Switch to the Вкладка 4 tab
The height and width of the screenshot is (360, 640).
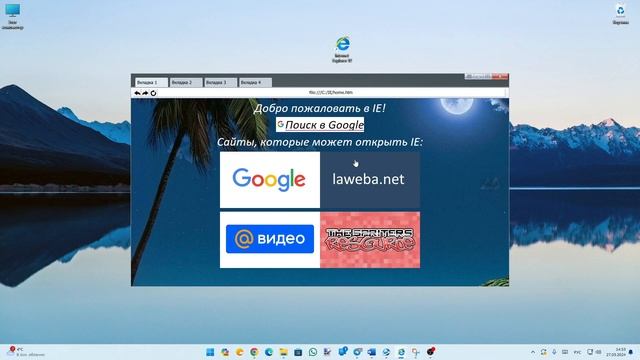click(255, 82)
